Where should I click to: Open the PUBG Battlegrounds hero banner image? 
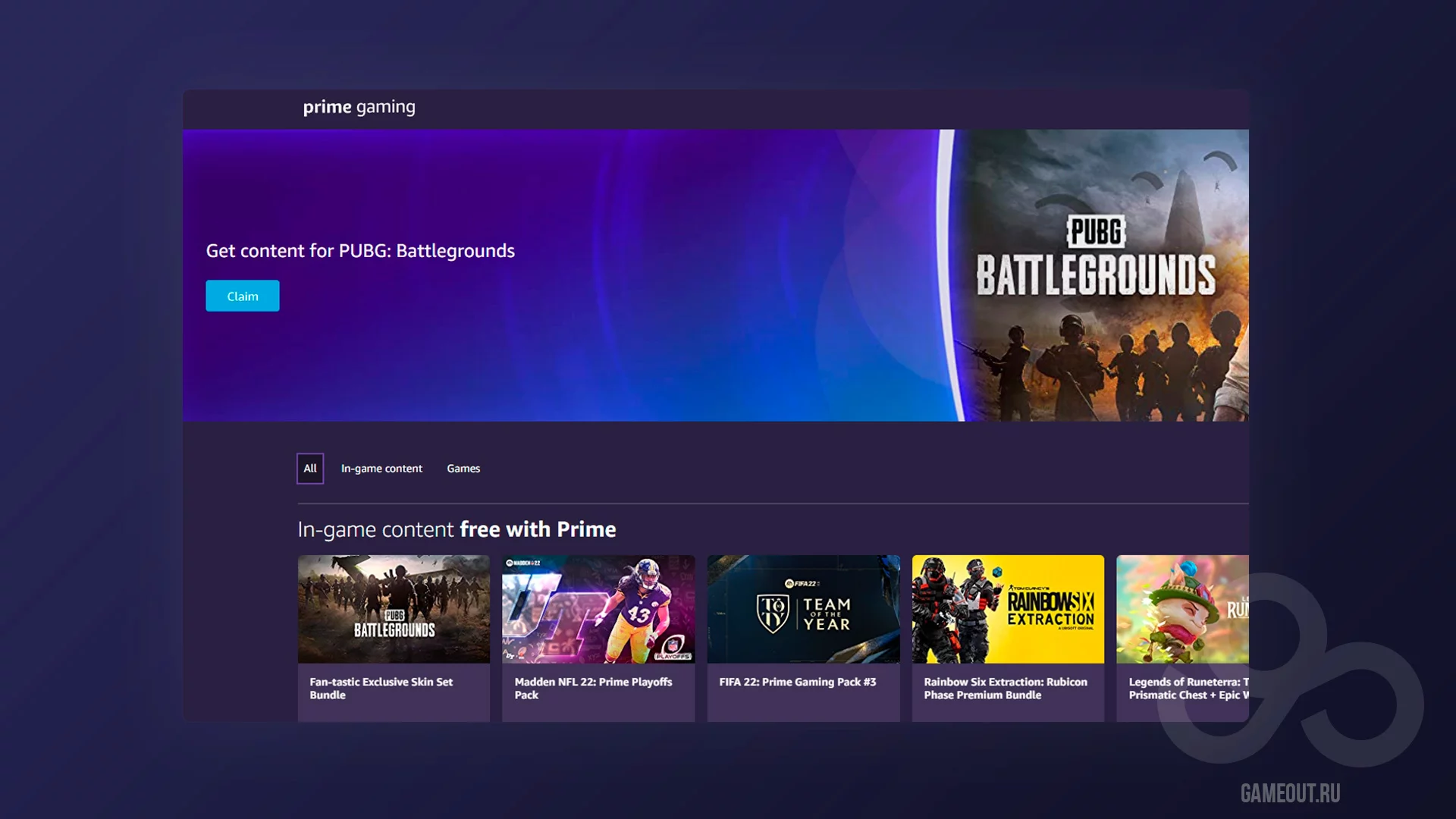pyautogui.click(x=1100, y=275)
